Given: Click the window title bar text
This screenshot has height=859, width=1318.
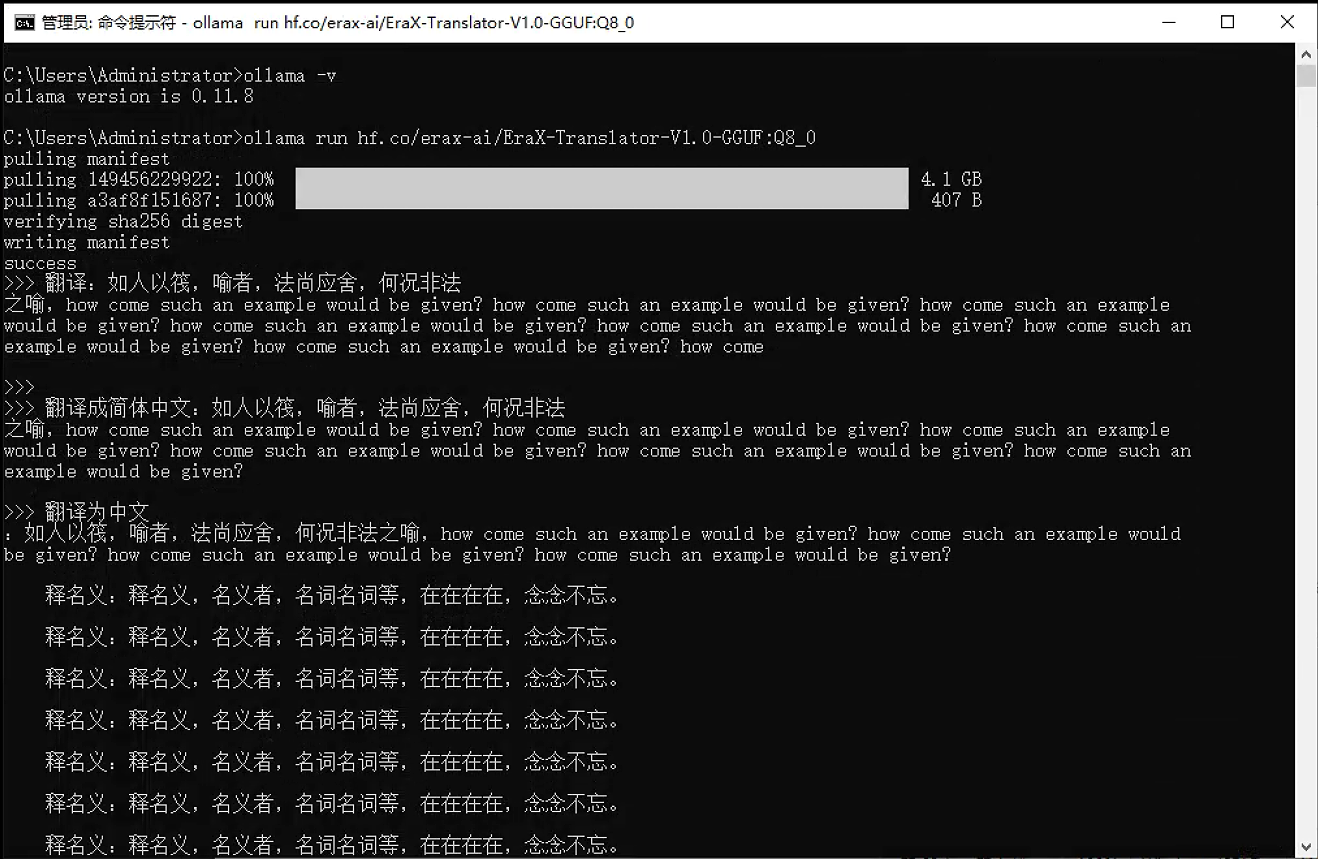Looking at the screenshot, I should (338, 22).
